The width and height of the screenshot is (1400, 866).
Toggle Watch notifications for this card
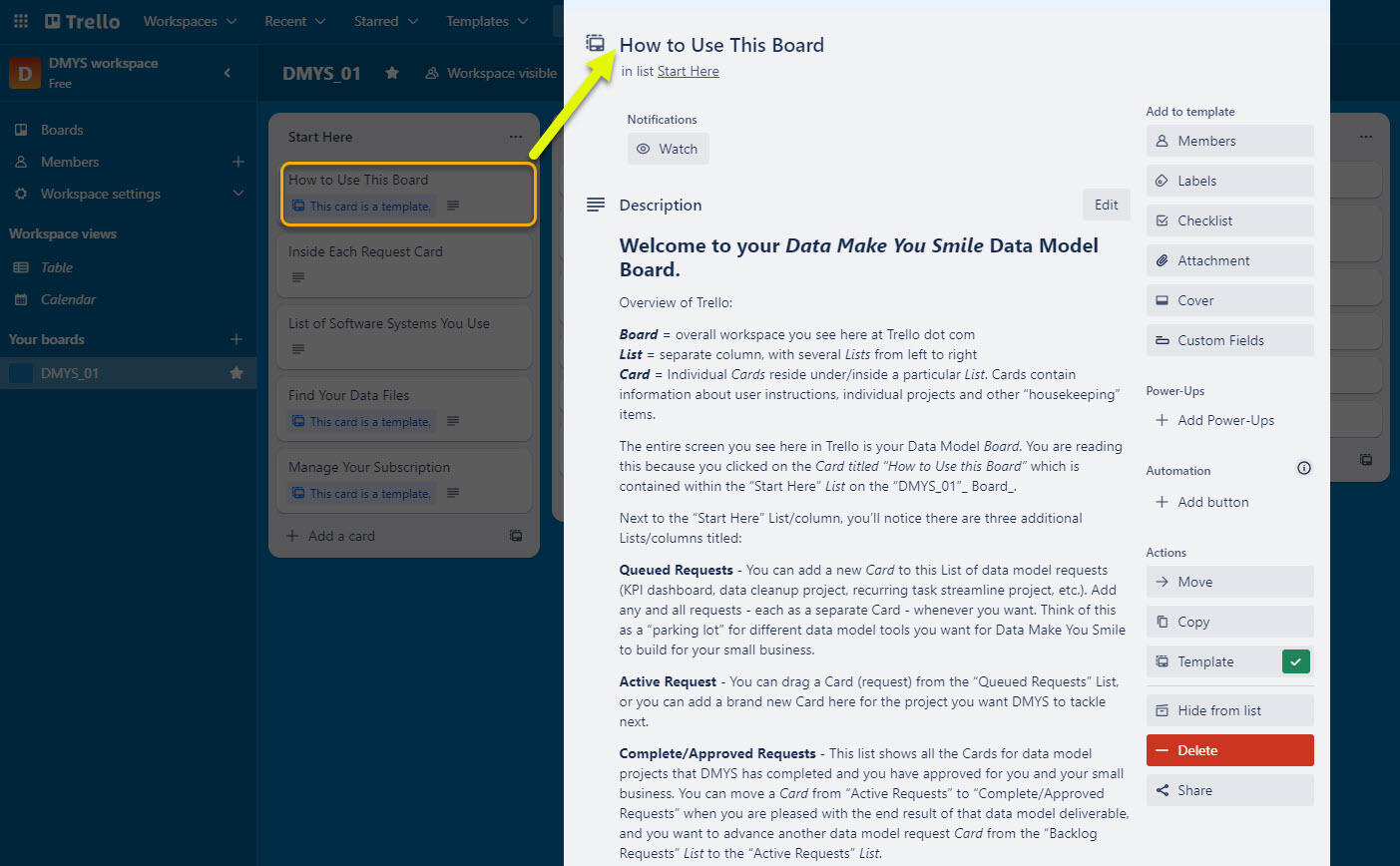668,149
